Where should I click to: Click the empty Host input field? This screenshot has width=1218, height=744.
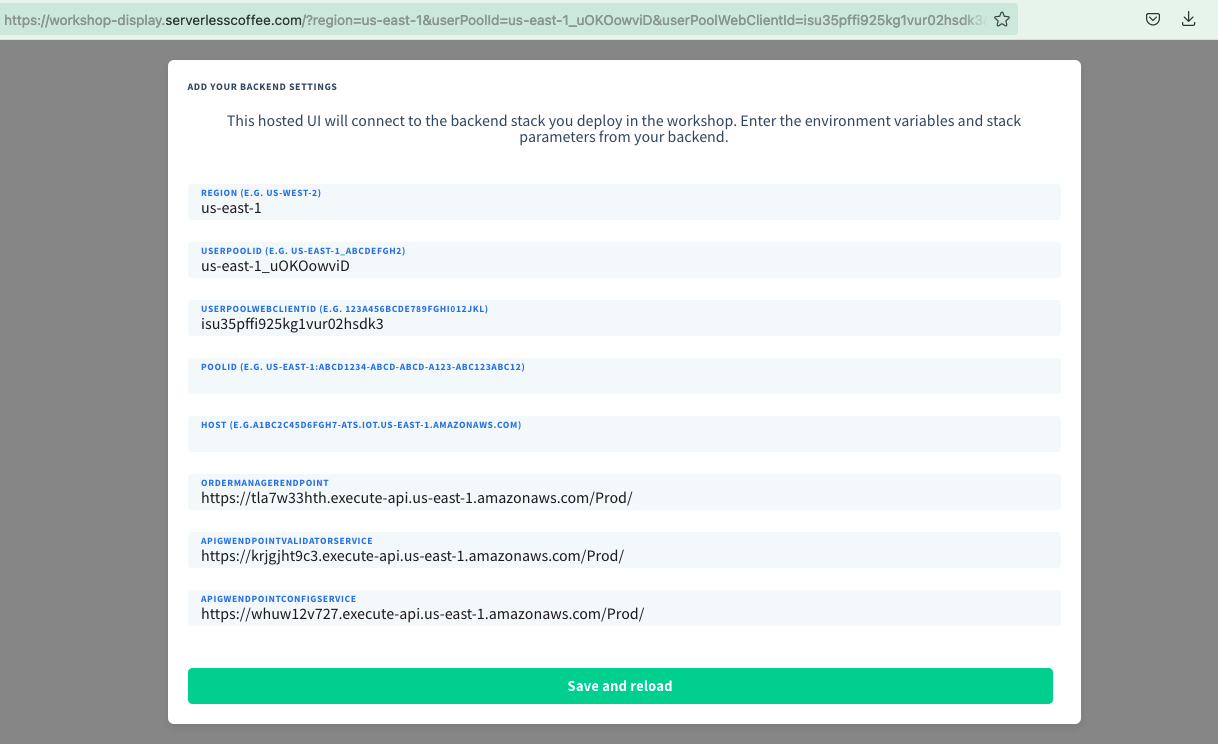tap(624, 434)
